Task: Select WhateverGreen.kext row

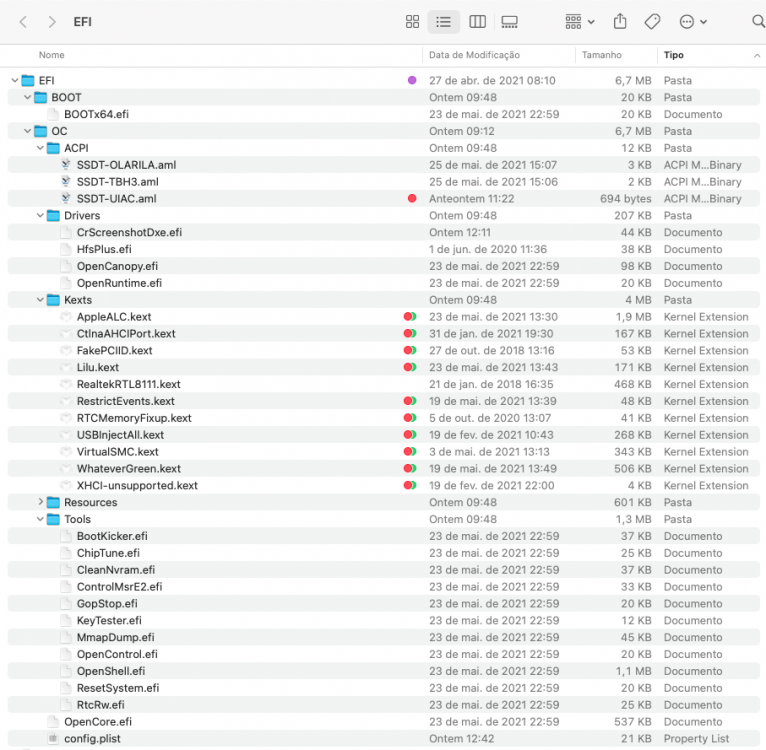Action: coord(383,469)
